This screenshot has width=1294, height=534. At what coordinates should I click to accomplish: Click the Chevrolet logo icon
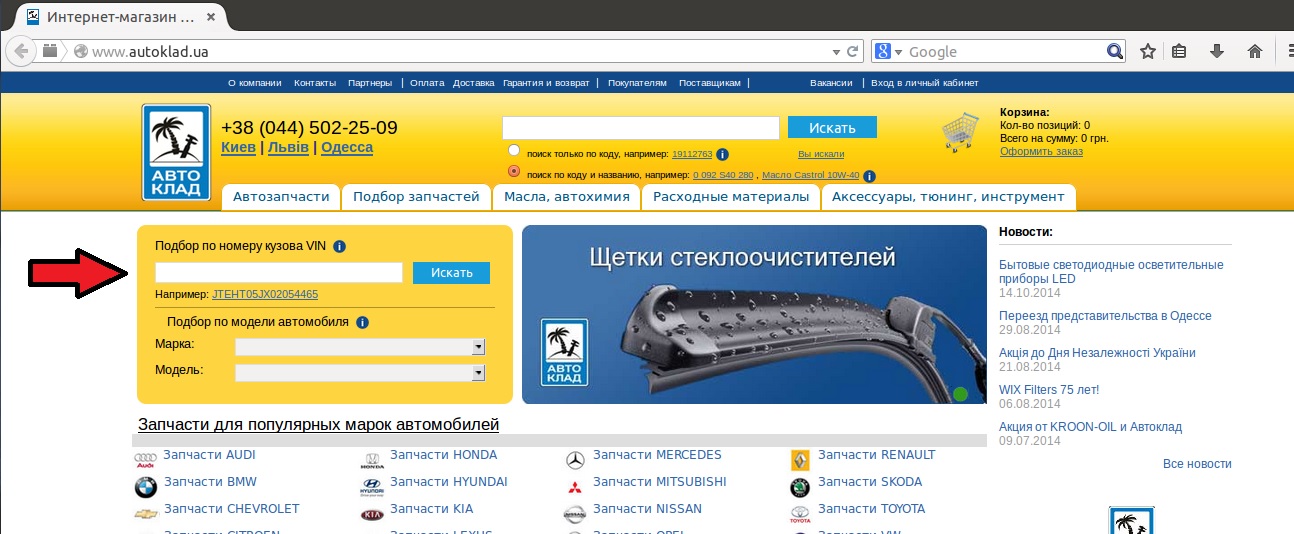pos(146,514)
